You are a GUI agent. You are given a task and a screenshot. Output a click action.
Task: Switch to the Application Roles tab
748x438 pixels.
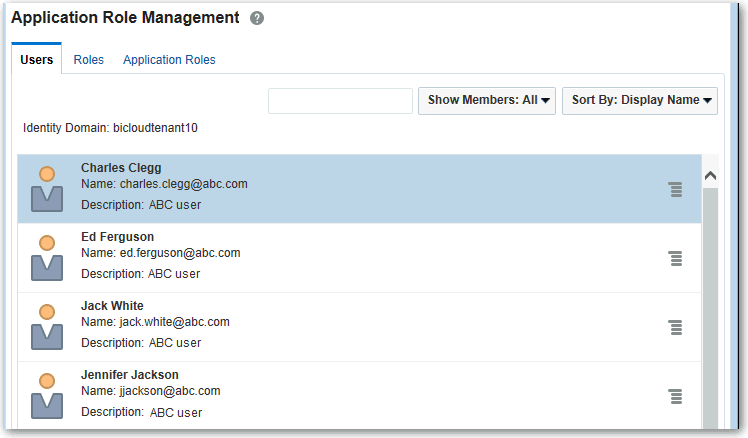pyautogui.click(x=169, y=60)
